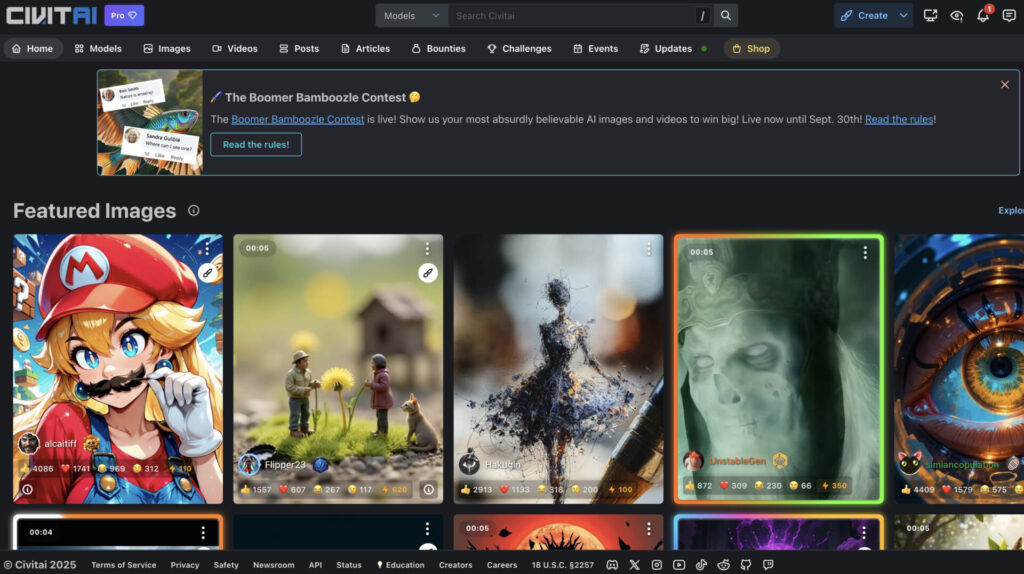This screenshot has width=1024, height=574.
Task: Click the 'Read the rules!' button
Action: click(255, 144)
